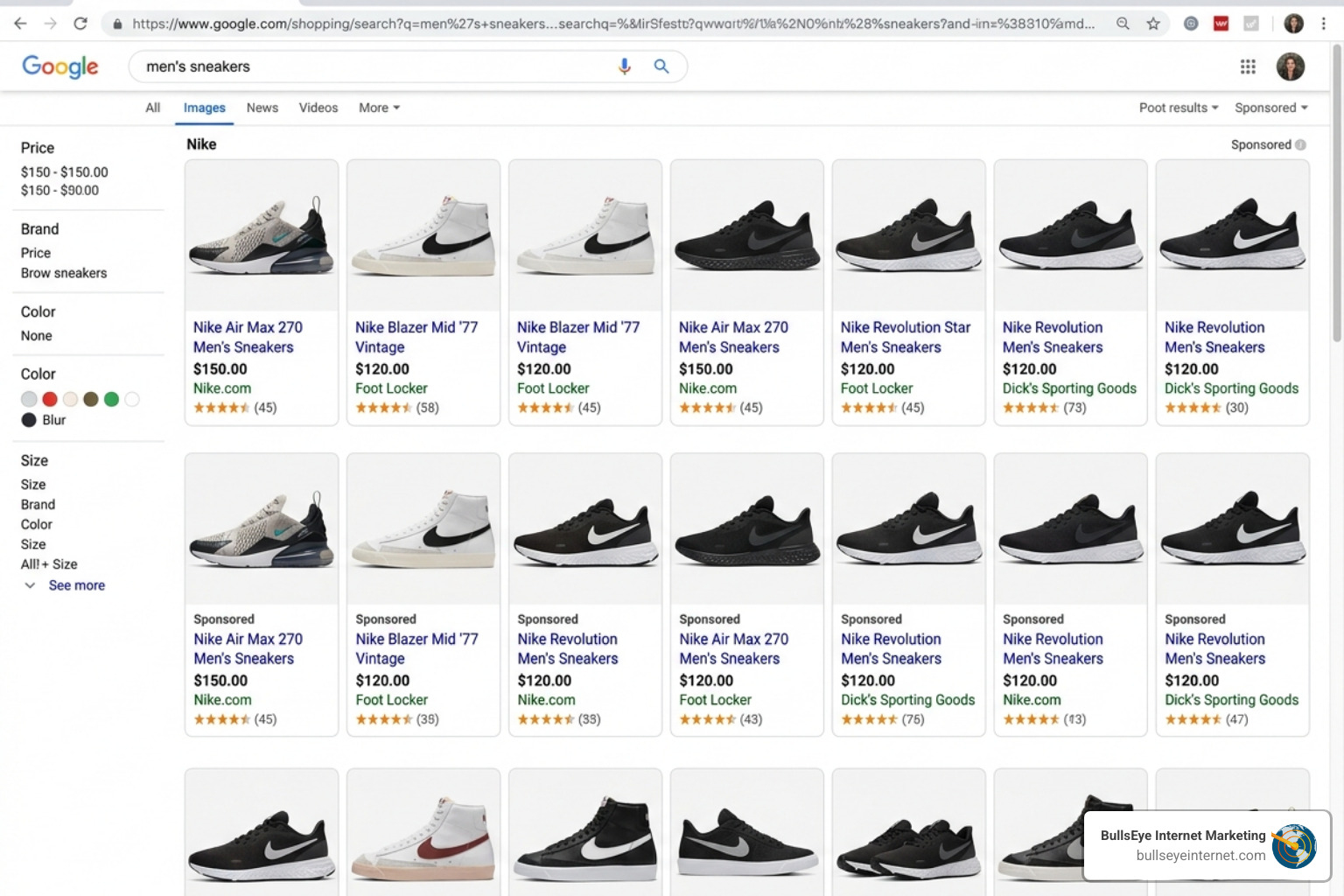The image size is (1344, 896).
Task: Select the olive brown color swatch
Action: click(x=91, y=399)
